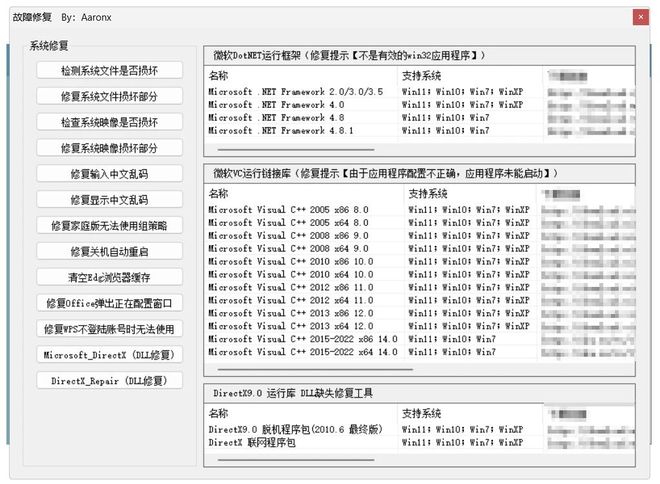The height and width of the screenshot is (484, 660).
Task: Click 支持系统 column header in VC list
Action: 470,194
